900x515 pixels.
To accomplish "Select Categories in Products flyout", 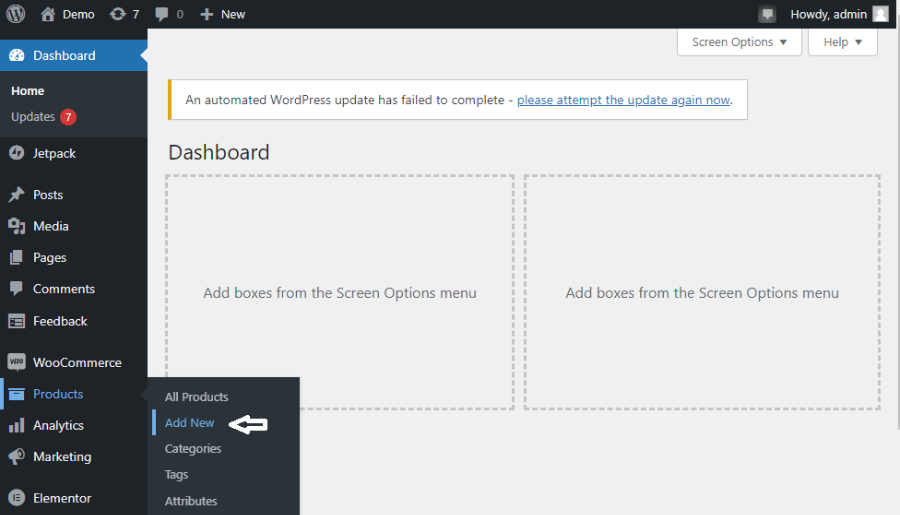I will coord(193,448).
